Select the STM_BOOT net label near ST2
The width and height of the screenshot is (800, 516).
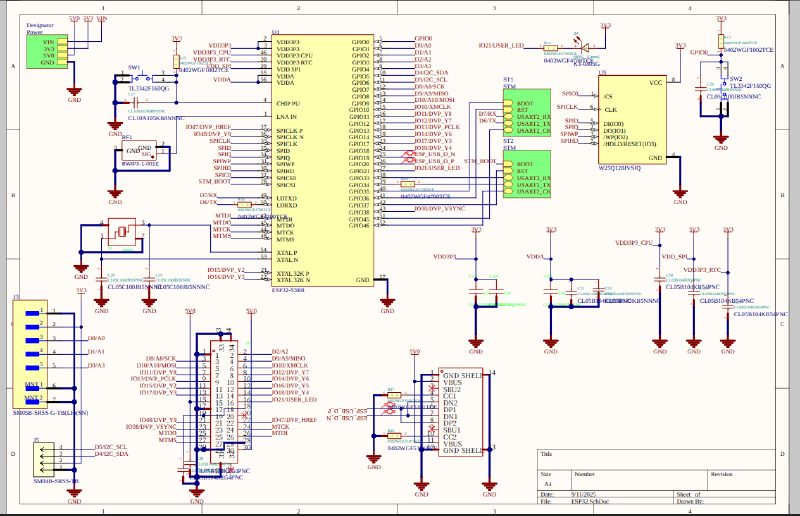[480, 160]
